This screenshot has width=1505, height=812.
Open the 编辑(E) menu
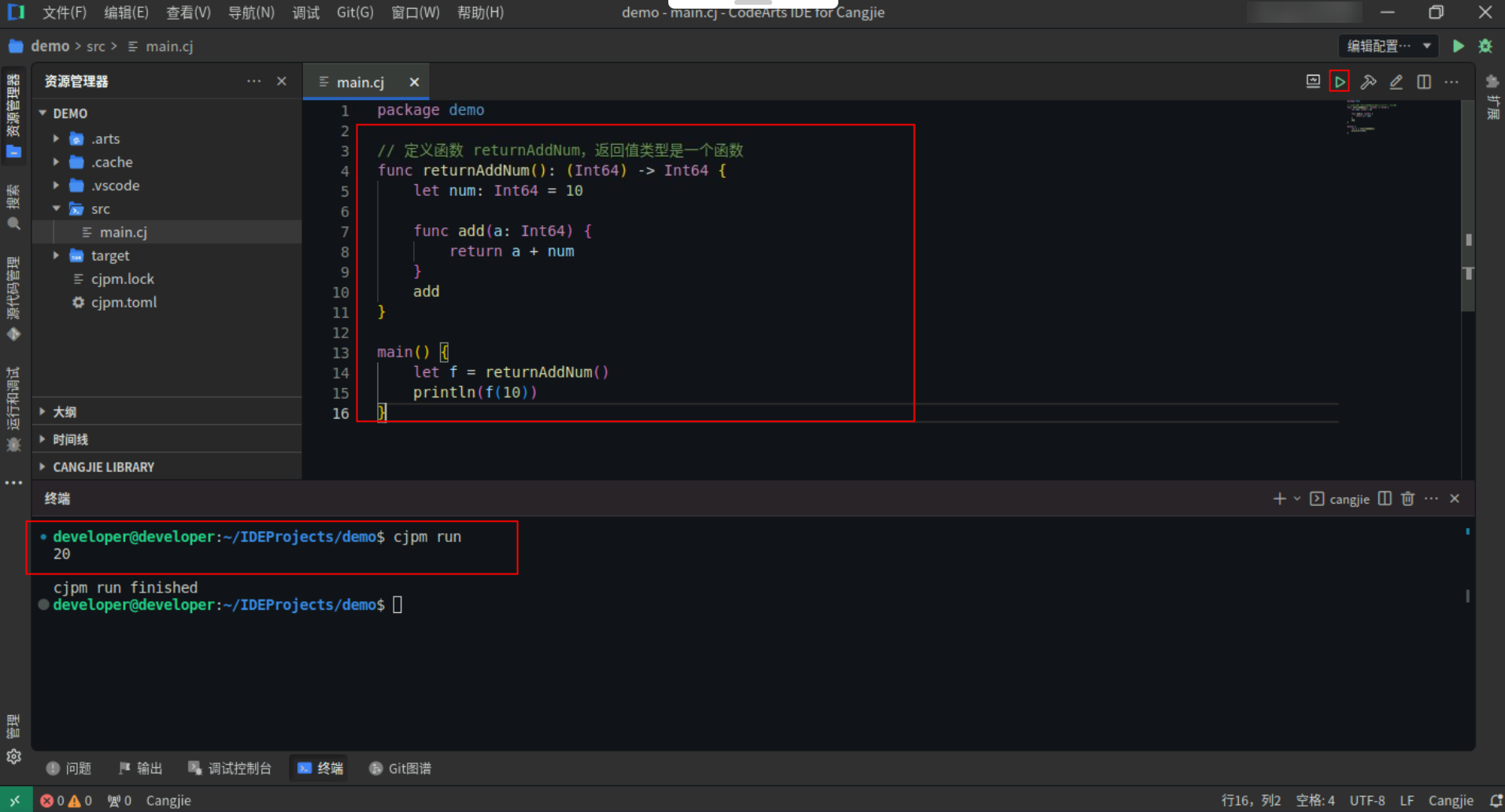[126, 13]
